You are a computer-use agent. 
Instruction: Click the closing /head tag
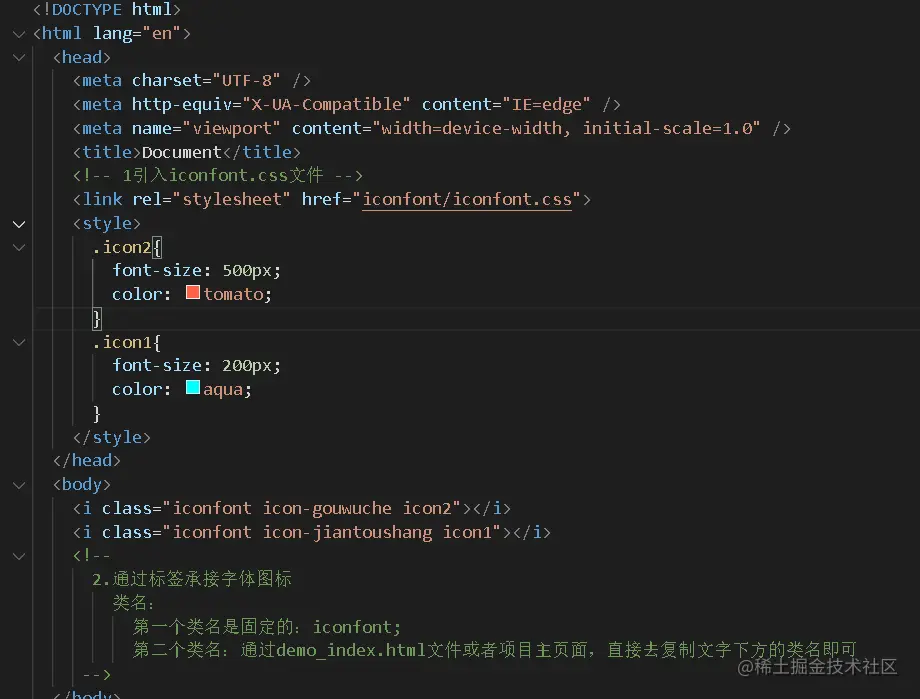[x=87, y=461]
